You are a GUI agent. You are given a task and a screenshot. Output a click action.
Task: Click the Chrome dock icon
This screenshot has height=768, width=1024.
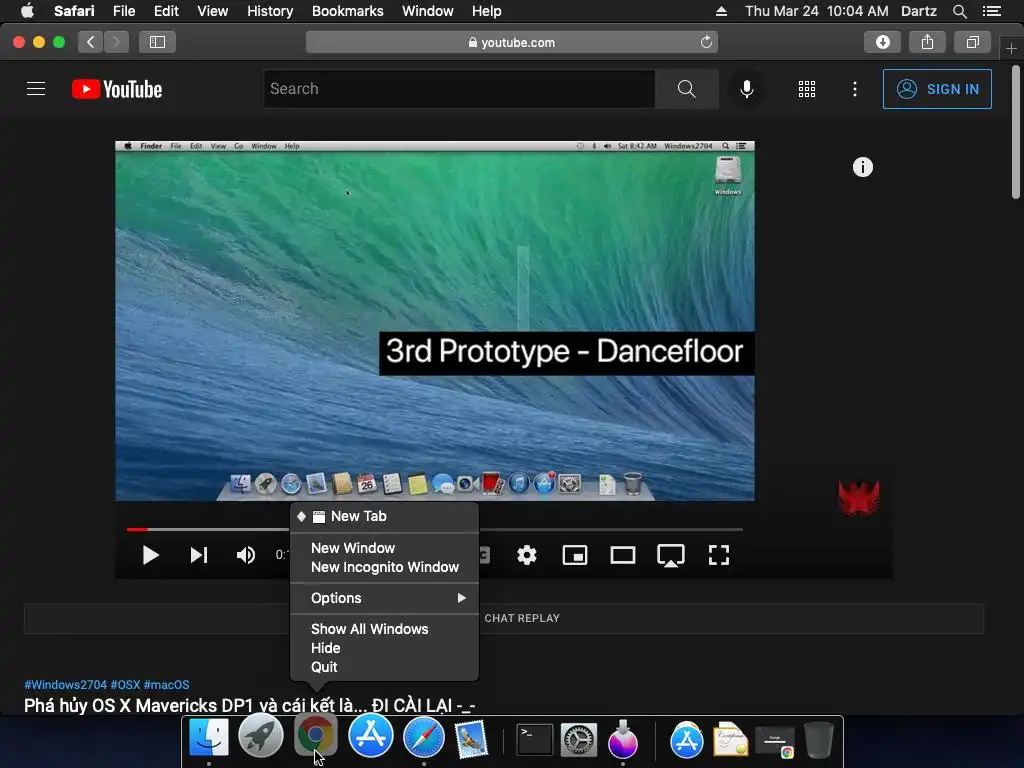pos(315,735)
